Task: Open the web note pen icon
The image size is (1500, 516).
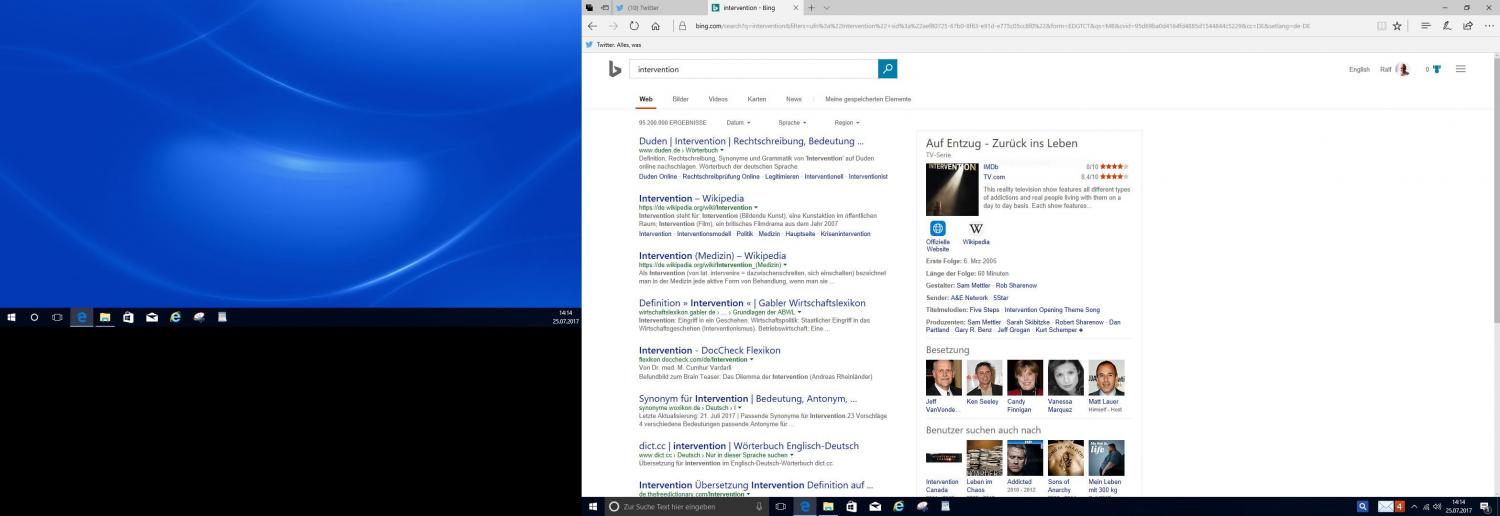Action: click(x=1447, y=26)
